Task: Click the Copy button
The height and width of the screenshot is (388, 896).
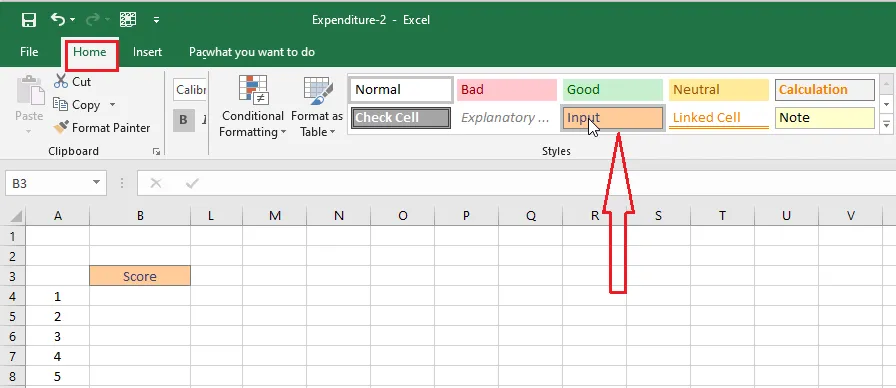Action: [x=77, y=105]
